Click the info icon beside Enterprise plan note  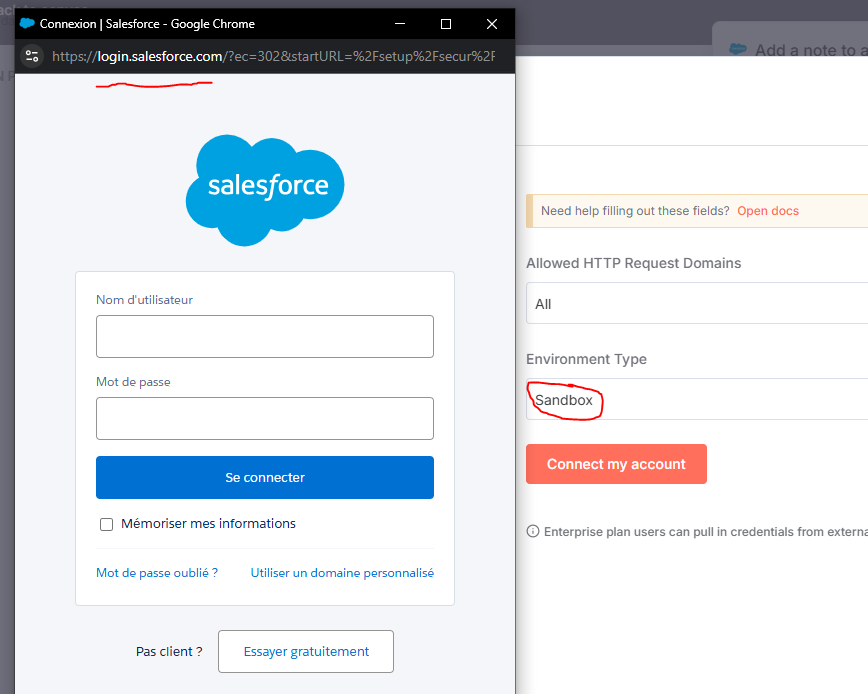[533, 532]
